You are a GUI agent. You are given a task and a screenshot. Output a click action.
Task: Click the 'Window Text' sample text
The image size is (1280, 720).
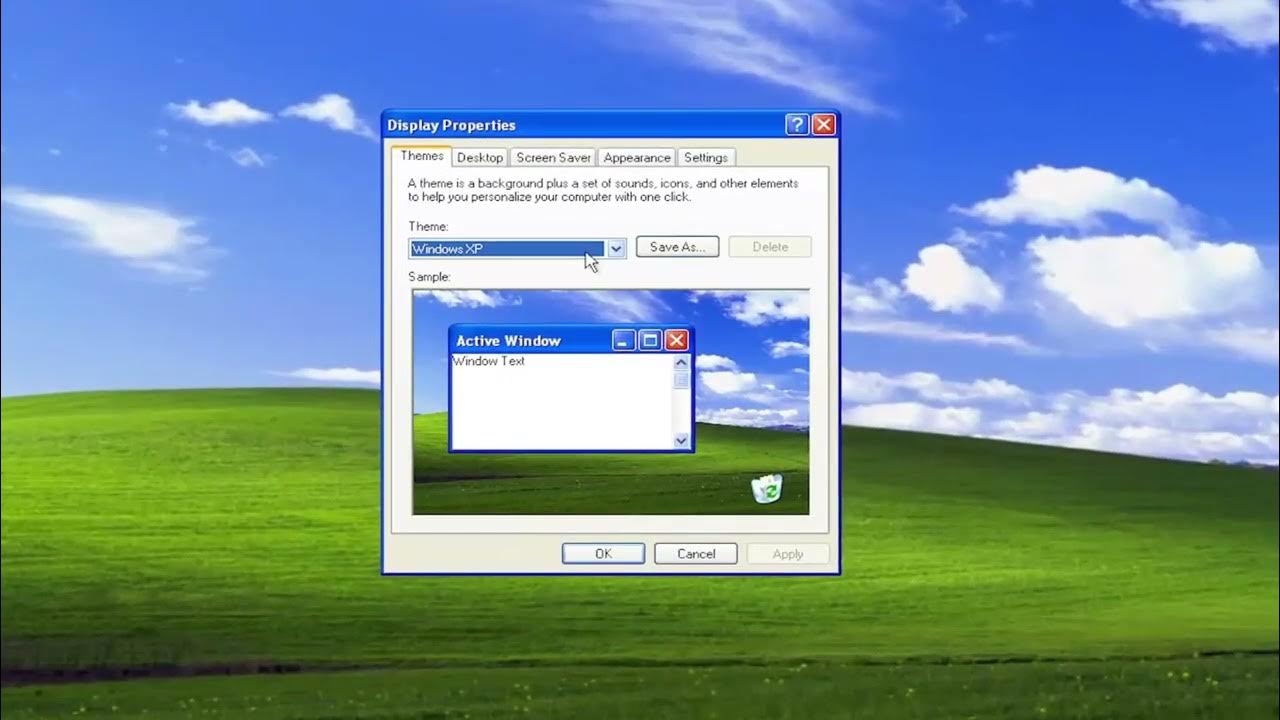[x=489, y=361]
